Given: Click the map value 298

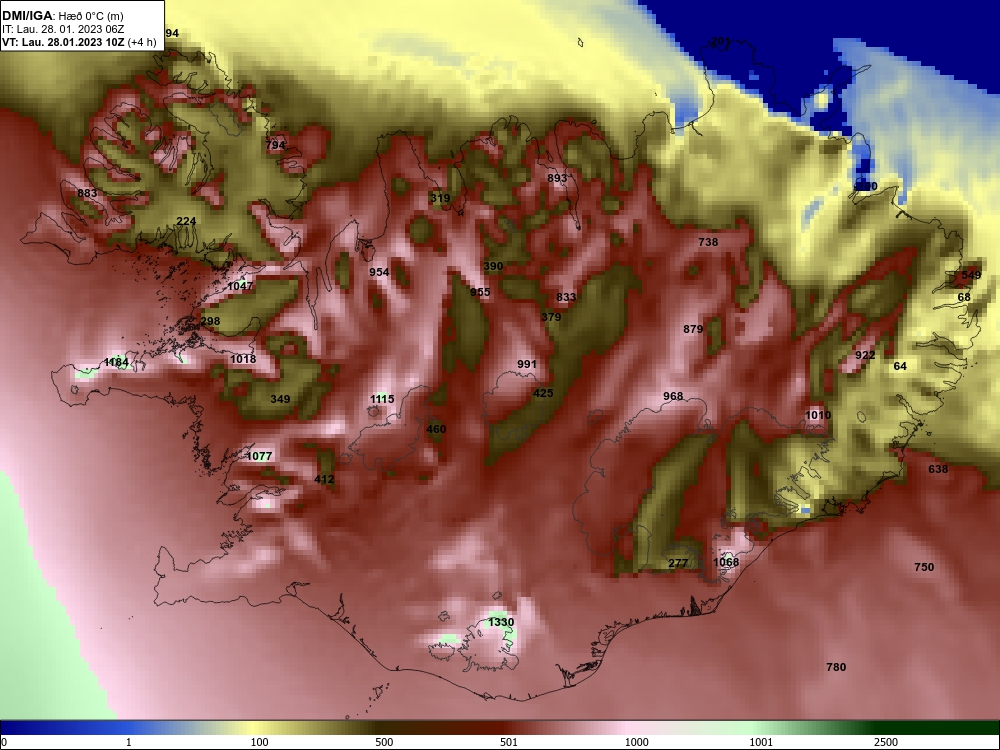Looking at the screenshot, I should [210, 321].
